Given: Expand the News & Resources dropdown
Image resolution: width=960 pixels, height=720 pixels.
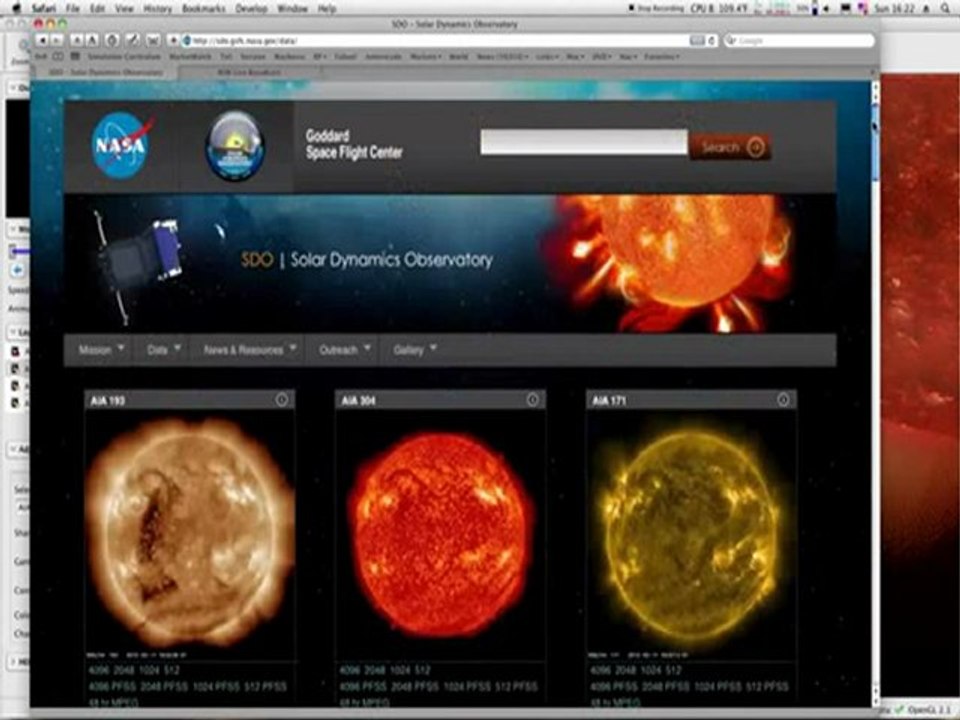Looking at the screenshot, I should coord(249,350).
